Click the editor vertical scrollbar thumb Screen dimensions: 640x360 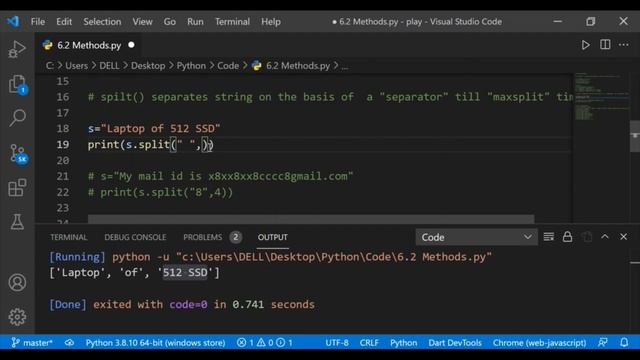click(635, 136)
